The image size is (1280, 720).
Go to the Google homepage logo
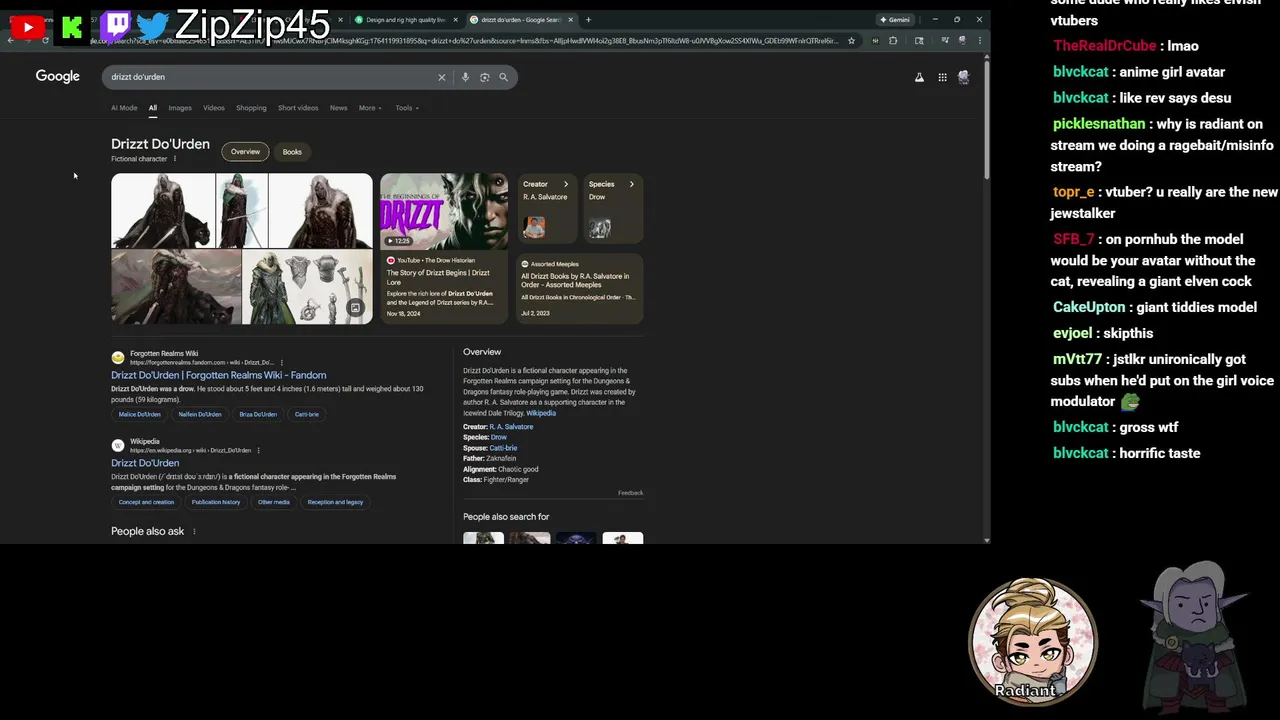point(58,77)
